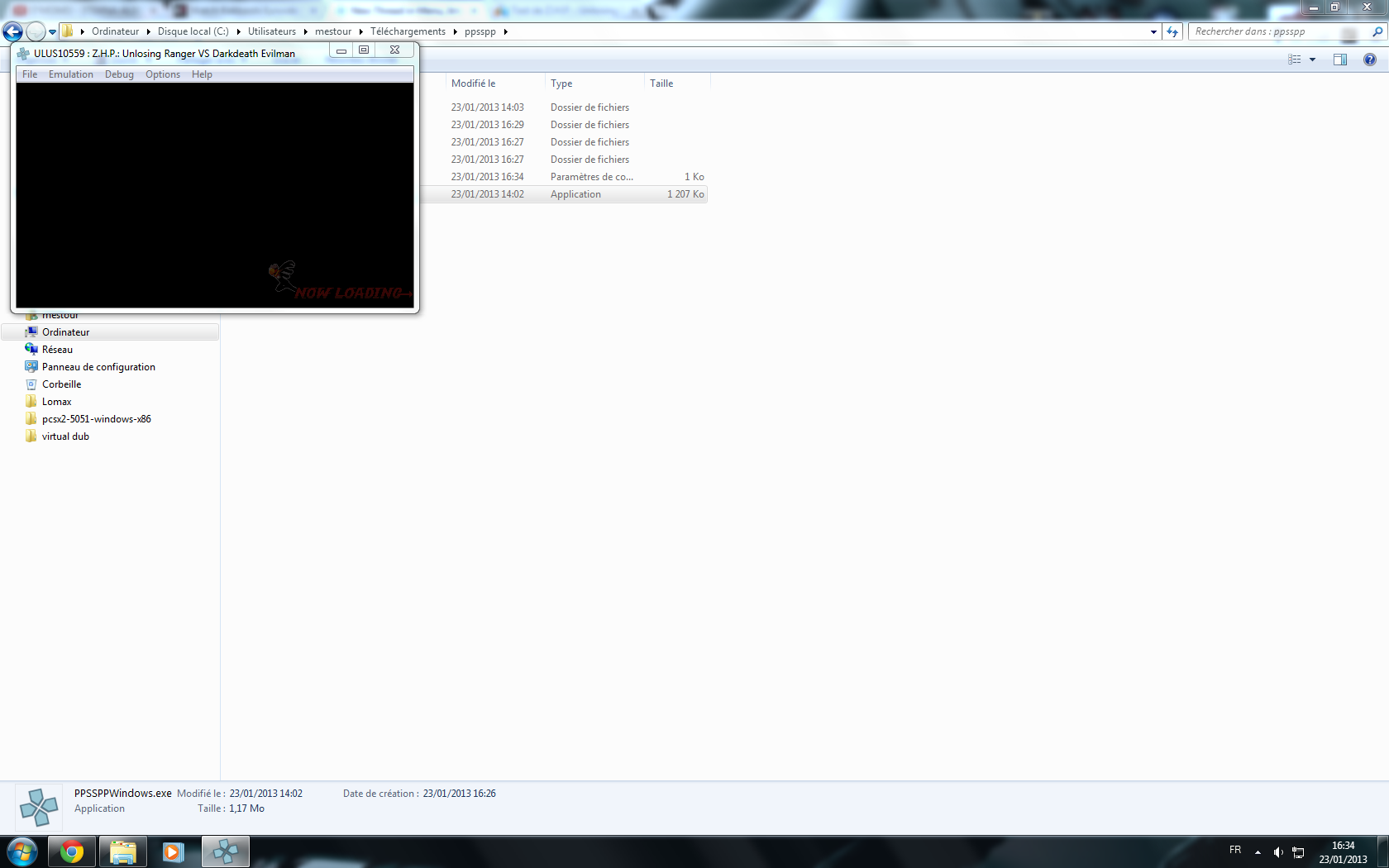Click the search box for ppsspp folder
The height and width of the screenshot is (868, 1389).
(1273, 31)
